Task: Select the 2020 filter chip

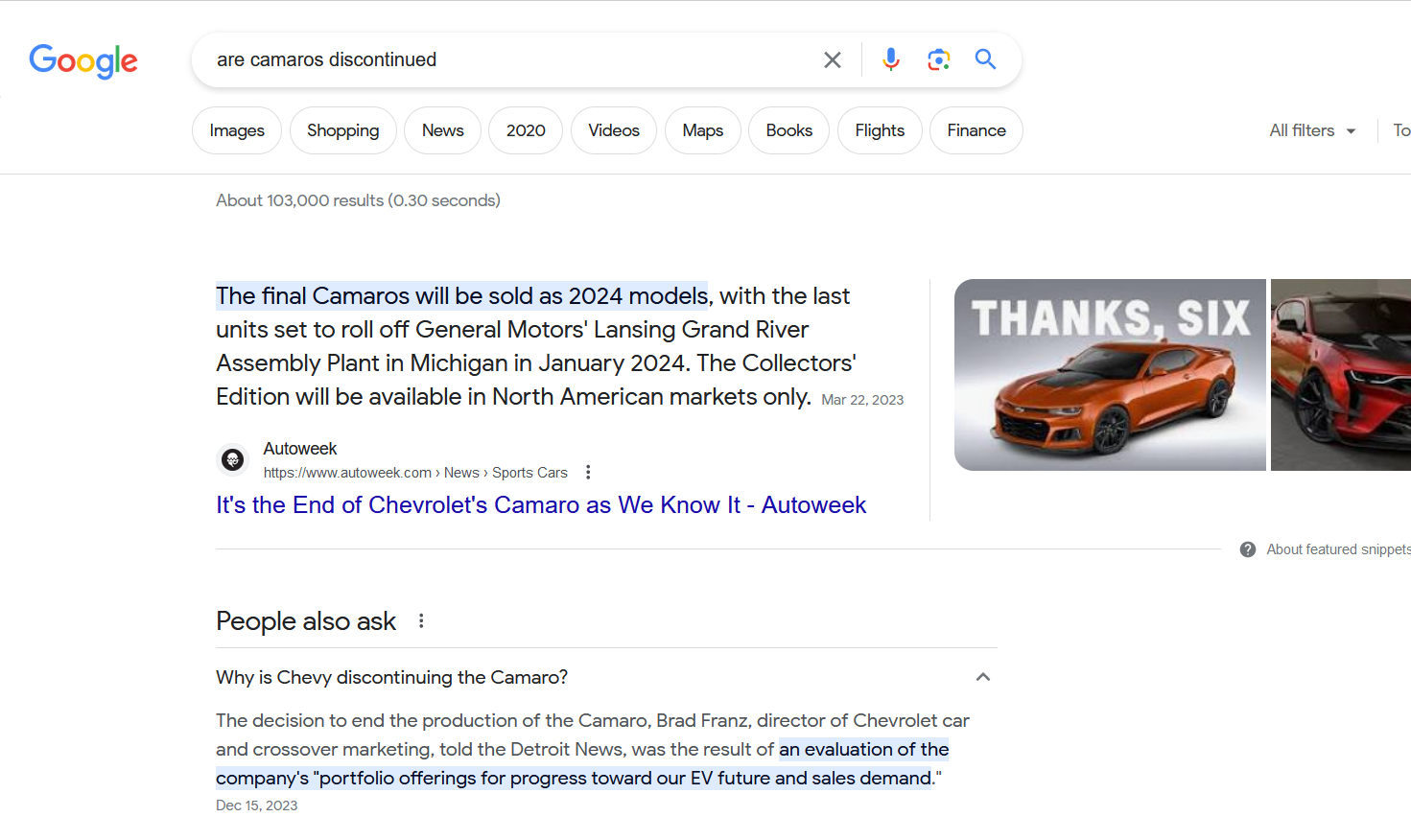Action: coord(526,130)
